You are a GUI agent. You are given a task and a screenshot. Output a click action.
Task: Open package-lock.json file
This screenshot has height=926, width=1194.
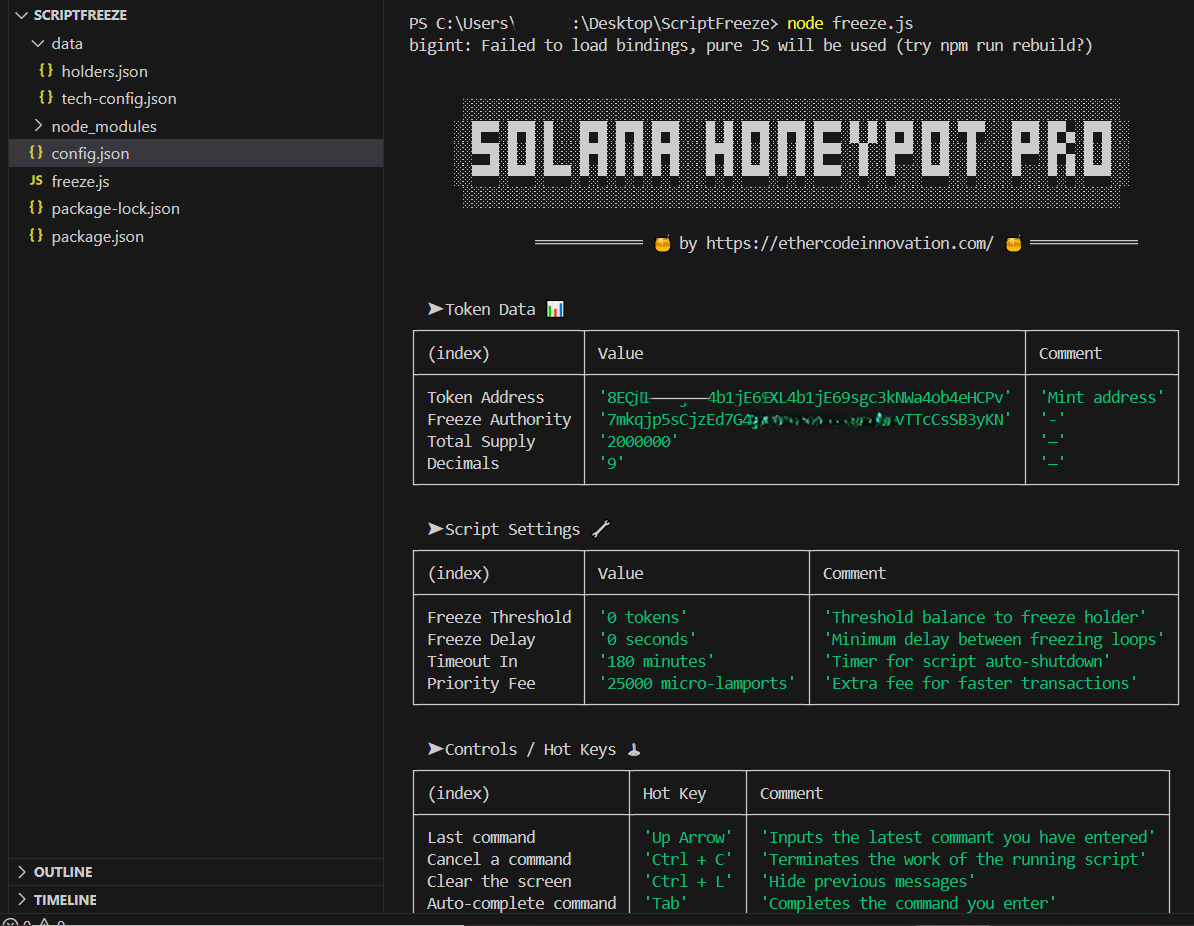(115, 209)
